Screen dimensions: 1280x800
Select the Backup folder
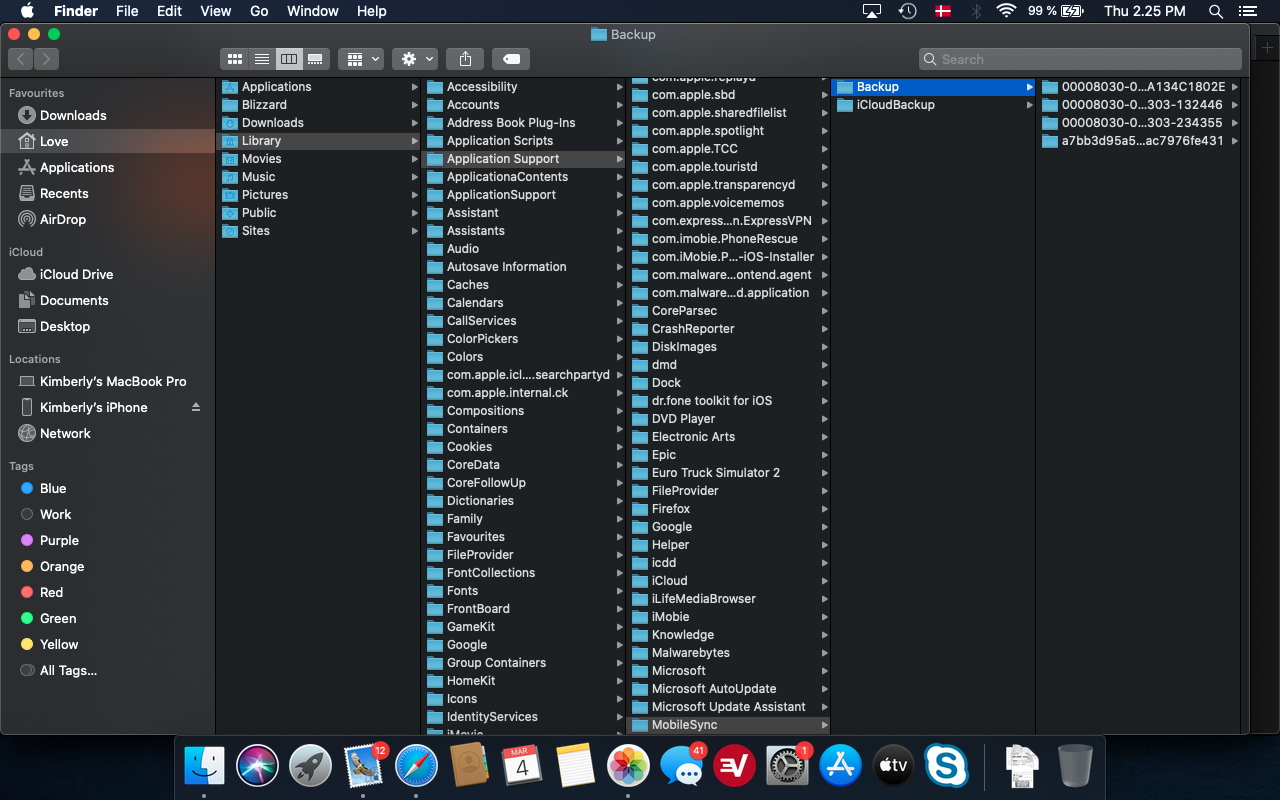tap(933, 87)
